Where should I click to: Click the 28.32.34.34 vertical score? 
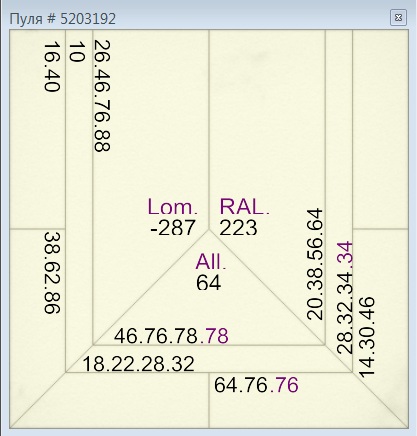[345, 298]
